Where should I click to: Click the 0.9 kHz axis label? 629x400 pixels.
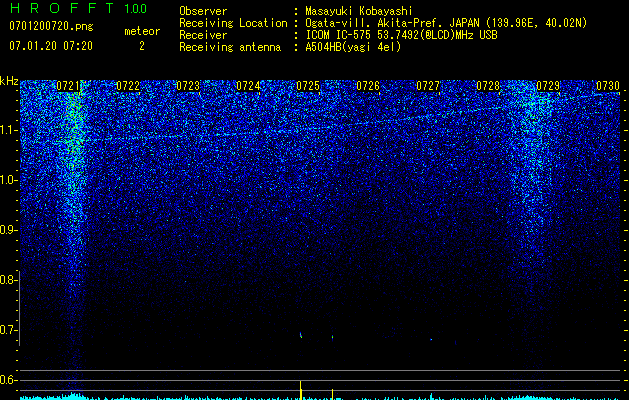pyautogui.click(x=9, y=230)
